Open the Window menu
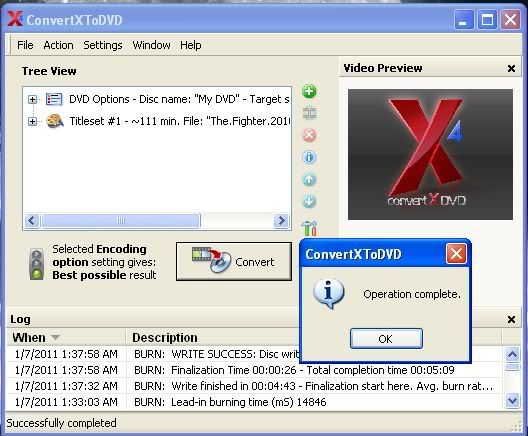 [151, 45]
